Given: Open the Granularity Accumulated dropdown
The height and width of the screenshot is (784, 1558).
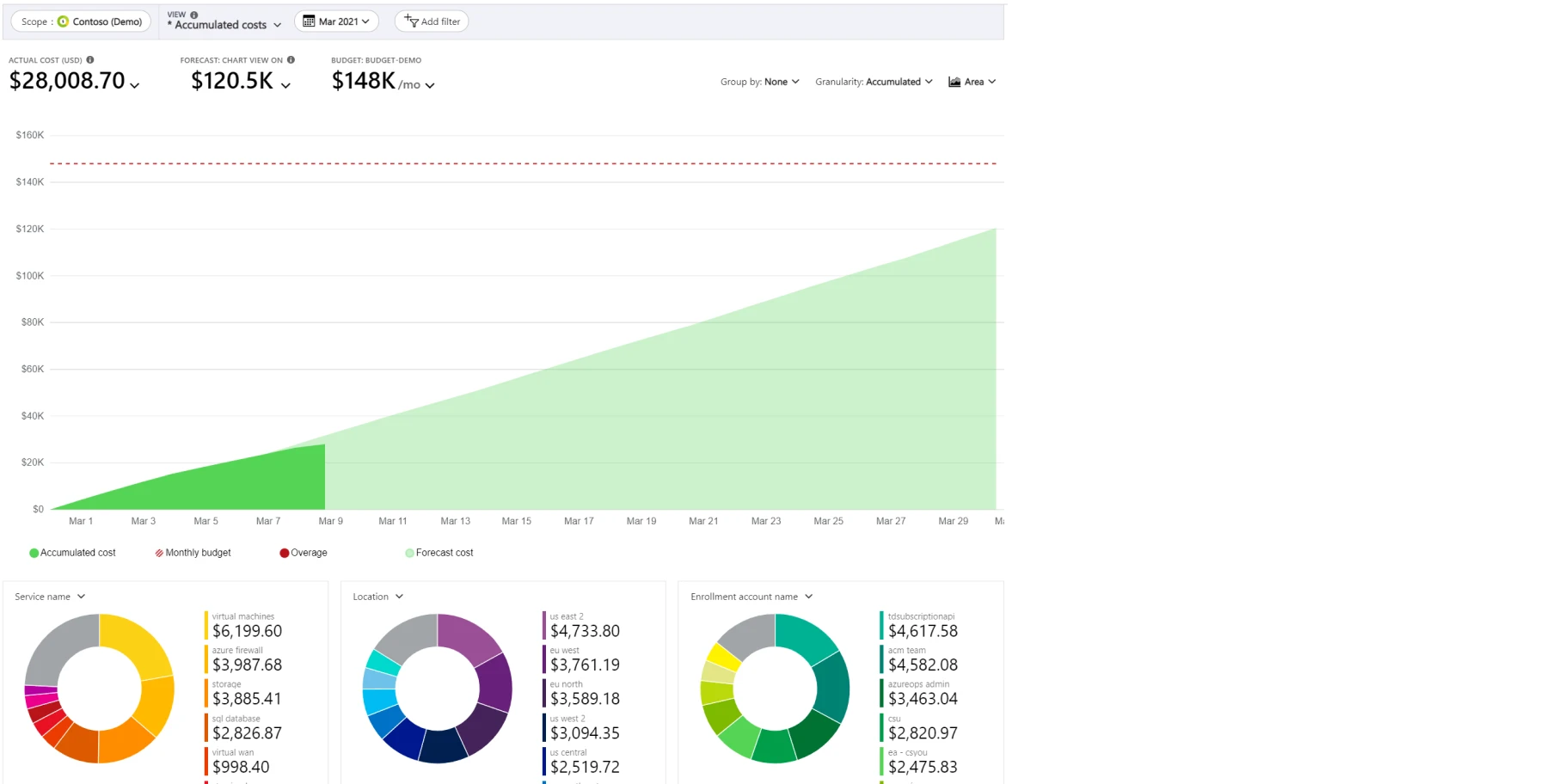Looking at the screenshot, I should [x=874, y=82].
